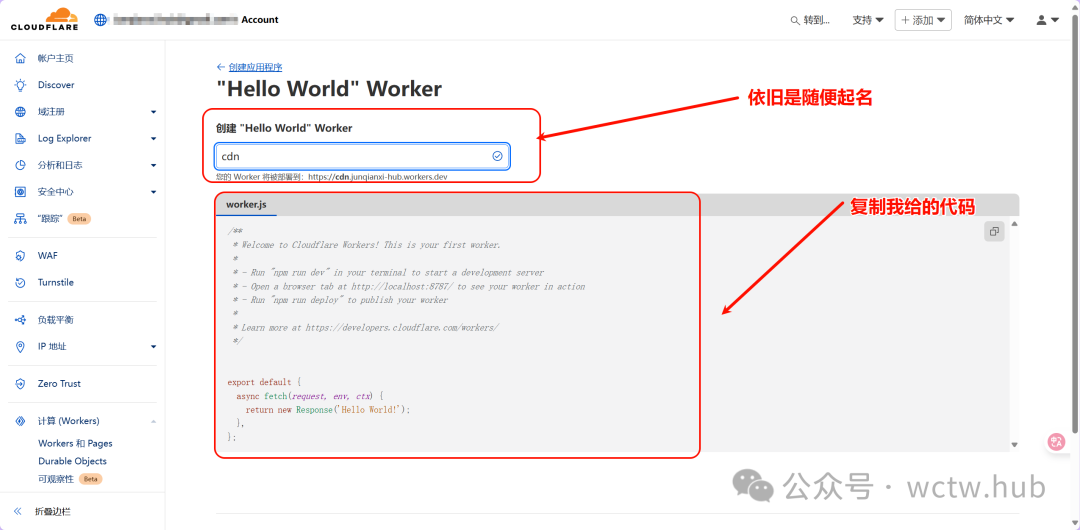Expand the 域注册 sidebar section
The height and width of the screenshot is (530, 1080).
coord(153,112)
